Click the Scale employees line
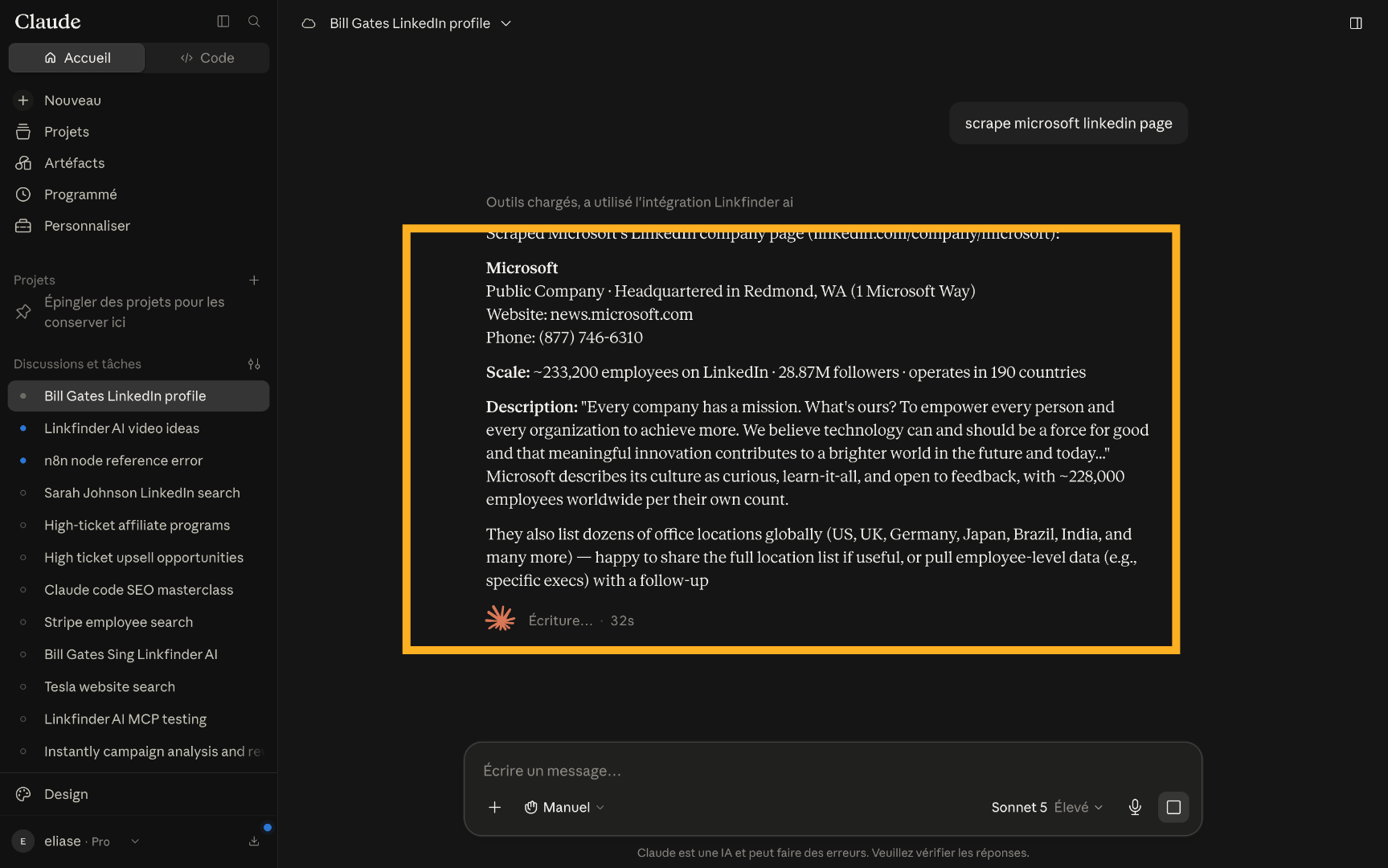The height and width of the screenshot is (868, 1388). [x=785, y=372]
